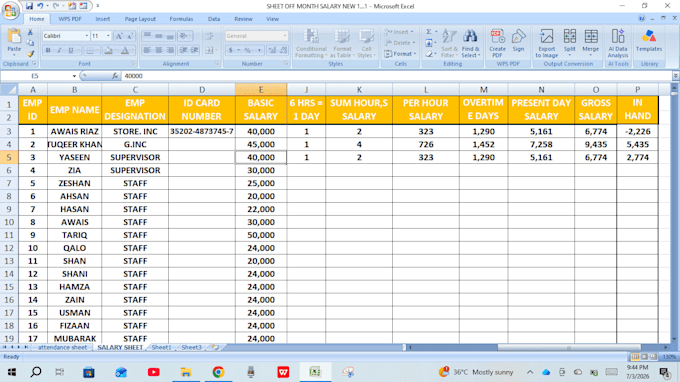Click the Format button in Cells group
The image size is (680, 382).
point(400,54)
